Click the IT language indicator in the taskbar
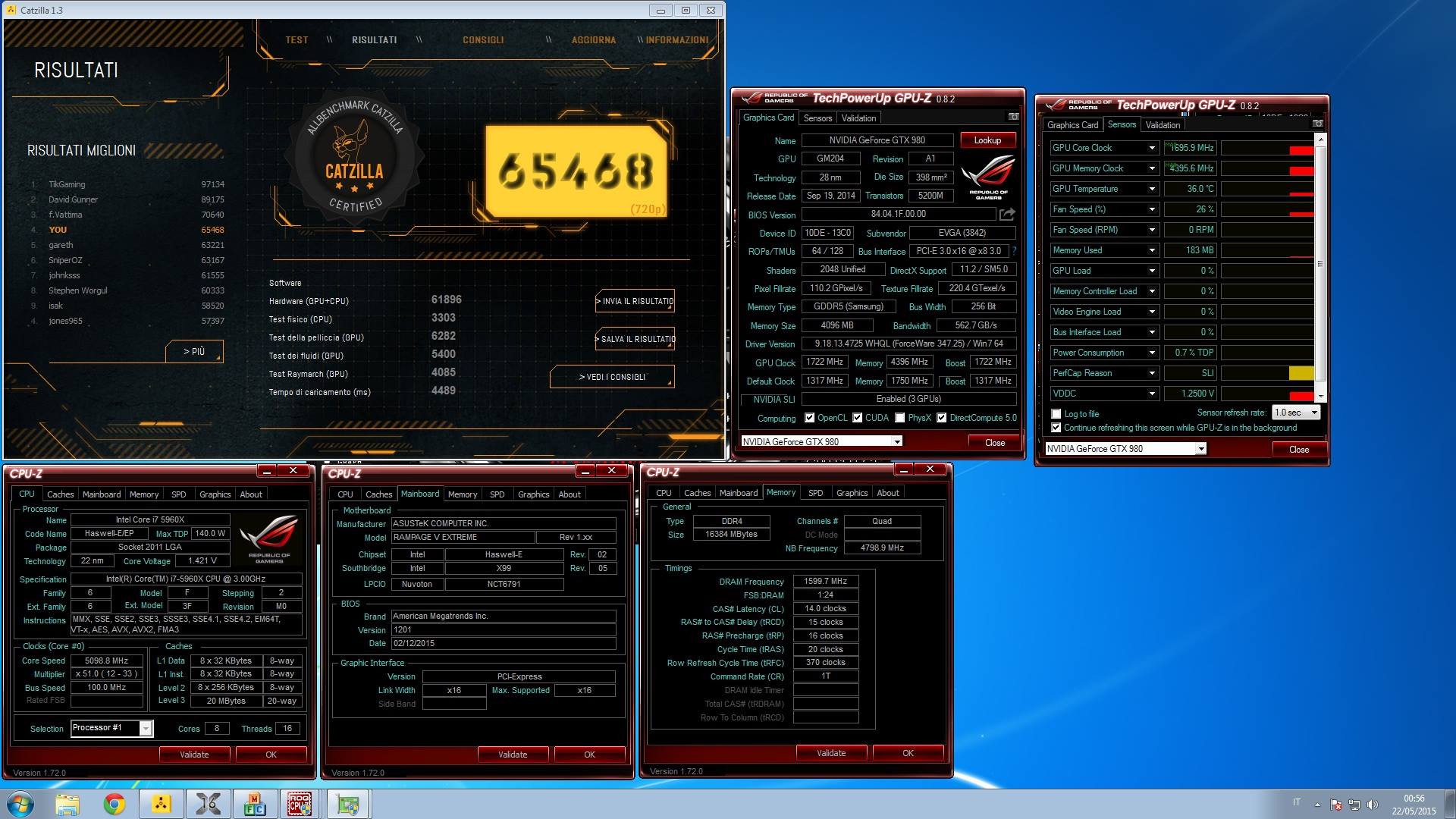The width and height of the screenshot is (1456, 819). tap(1297, 802)
